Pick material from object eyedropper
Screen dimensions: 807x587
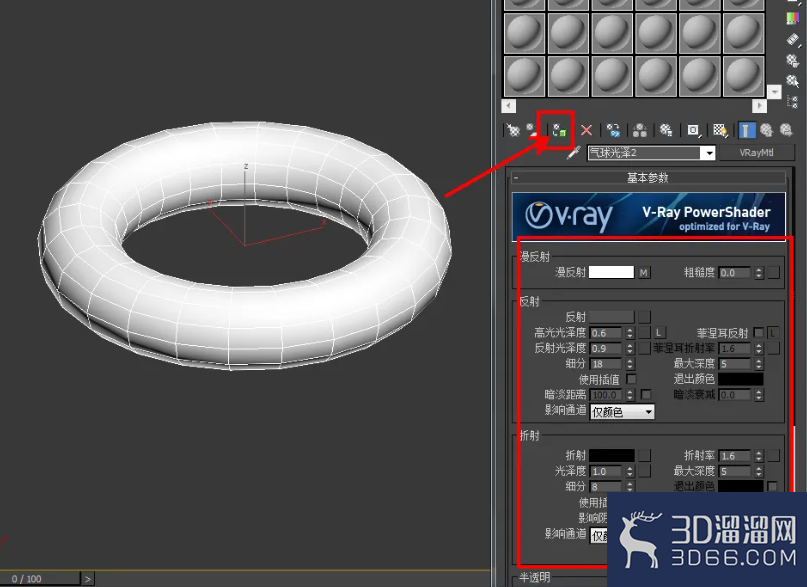(573, 153)
